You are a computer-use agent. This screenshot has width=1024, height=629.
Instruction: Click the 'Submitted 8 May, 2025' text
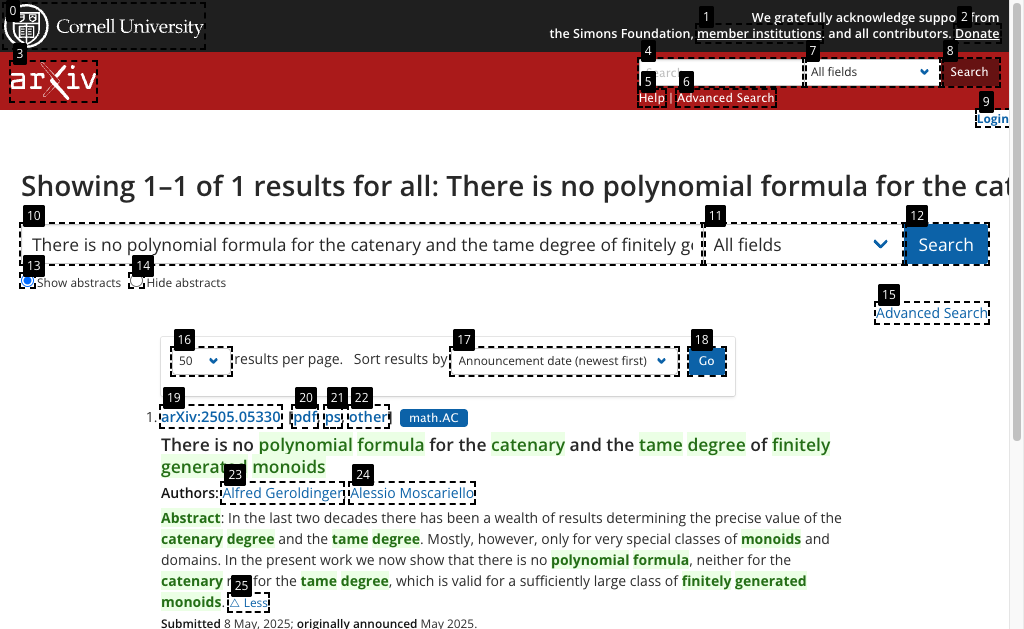click(x=226, y=623)
